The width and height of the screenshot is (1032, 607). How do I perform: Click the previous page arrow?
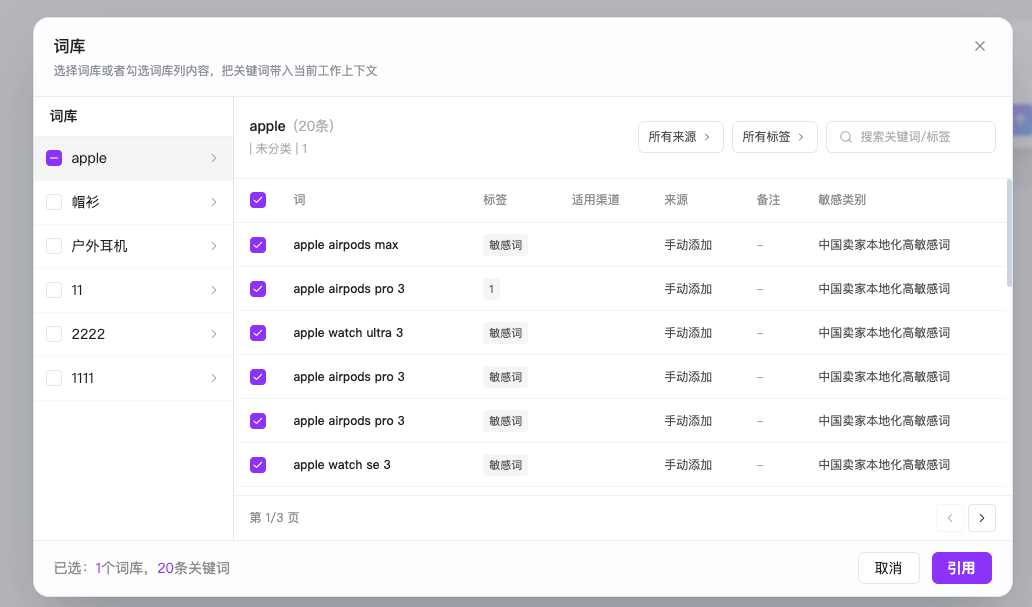(x=950, y=518)
